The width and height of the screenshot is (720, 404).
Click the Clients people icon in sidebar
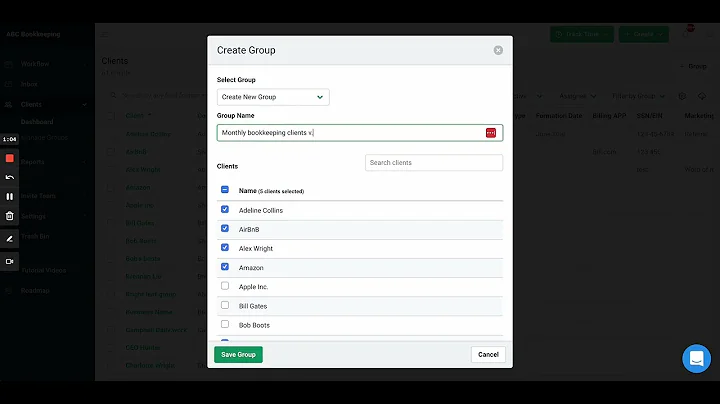point(8,105)
